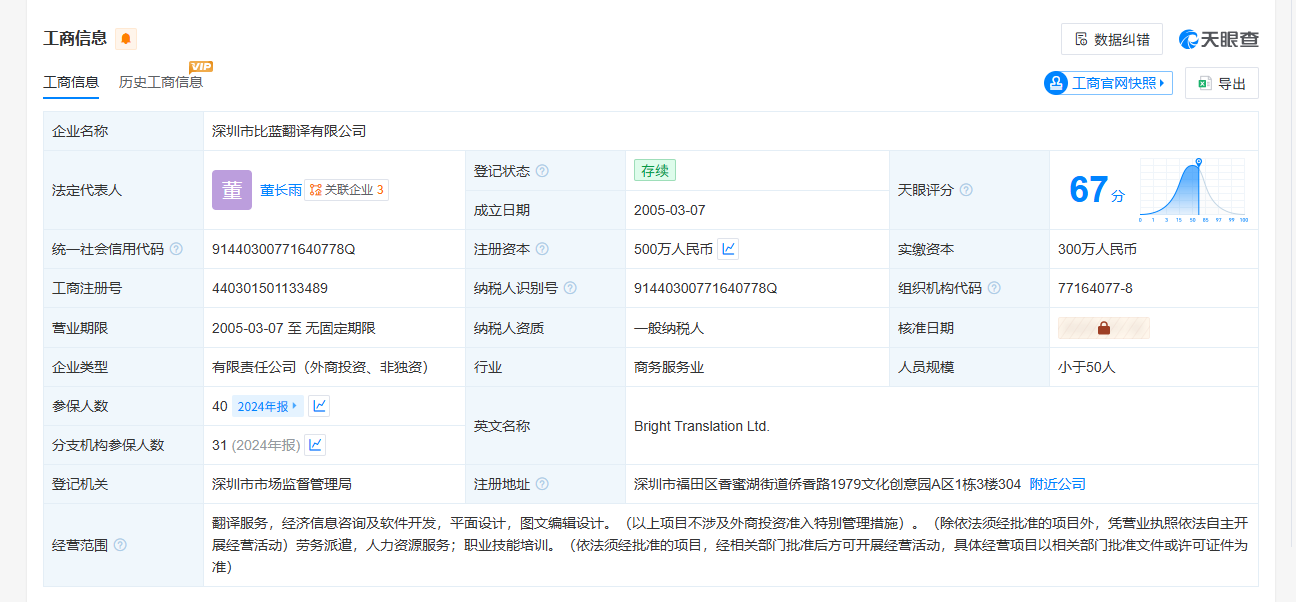Unlock the locked 核准日期 value
Screen dimensions: 1296x602
[x=1104, y=328]
